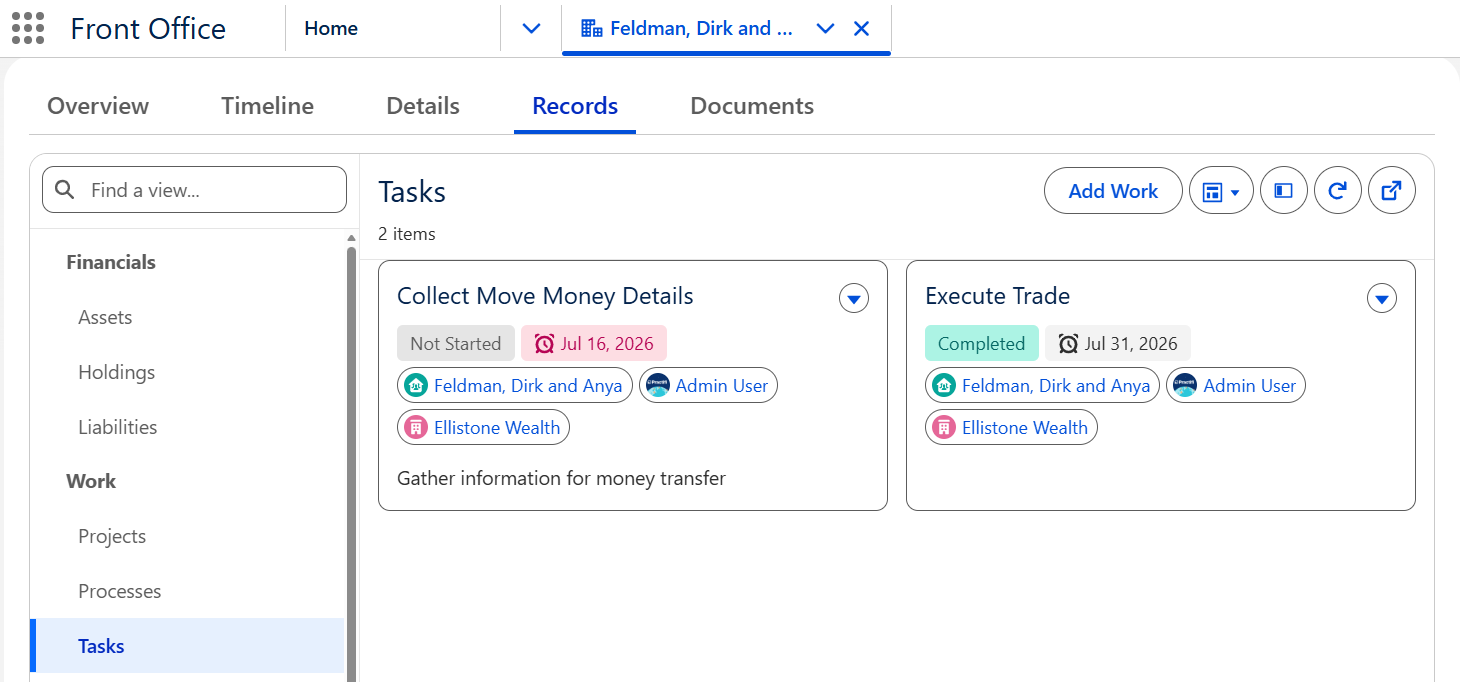Open Ellistone Wealth in Collect Move Money card
Viewport: 1460px width, 682px height.
(497, 428)
